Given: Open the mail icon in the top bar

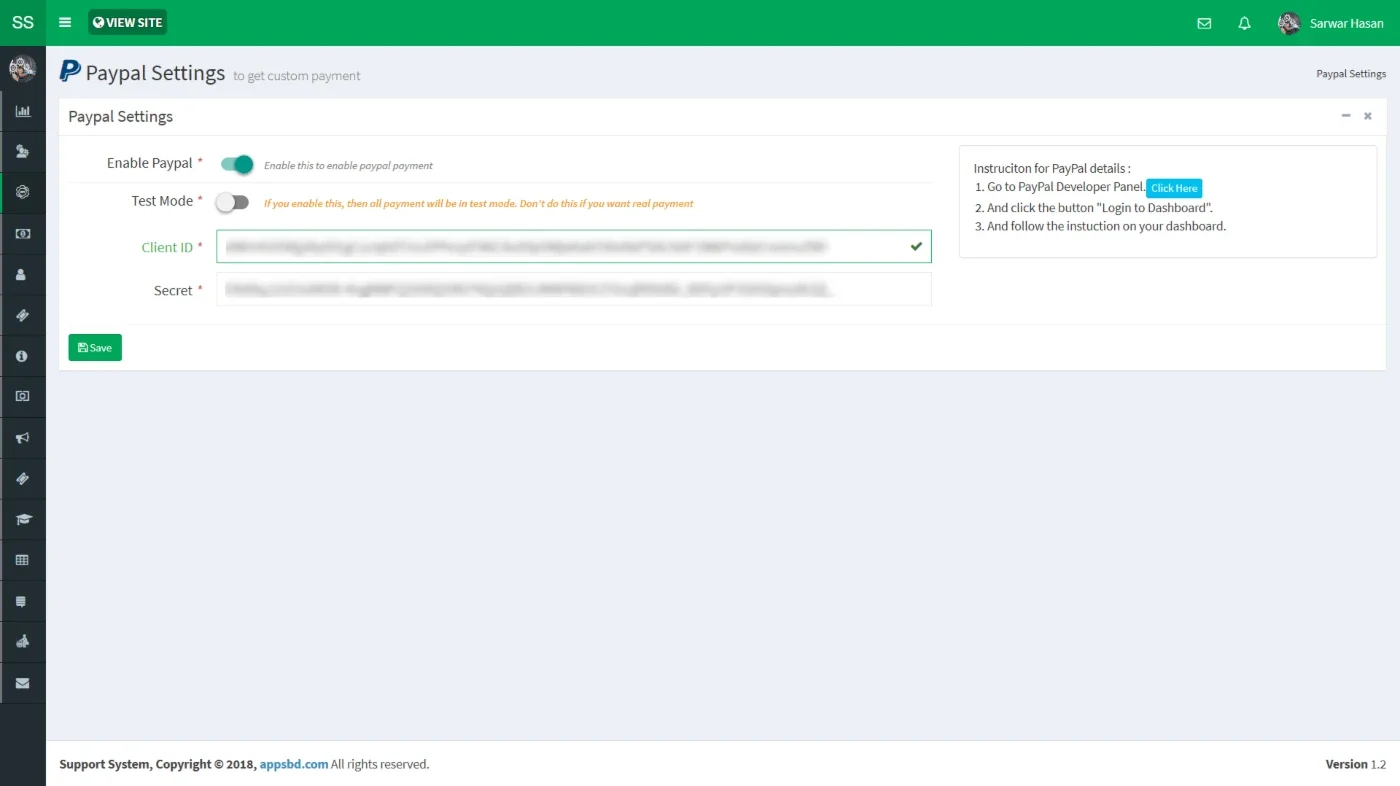Looking at the screenshot, I should pyautogui.click(x=1204, y=23).
